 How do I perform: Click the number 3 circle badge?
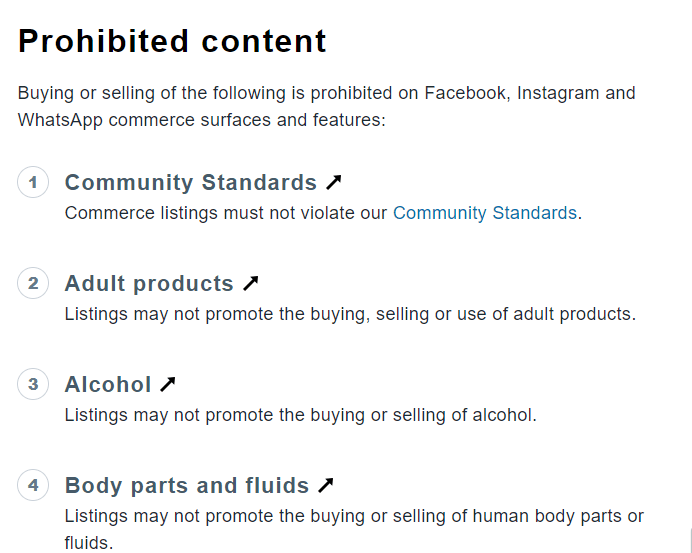tap(33, 384)
